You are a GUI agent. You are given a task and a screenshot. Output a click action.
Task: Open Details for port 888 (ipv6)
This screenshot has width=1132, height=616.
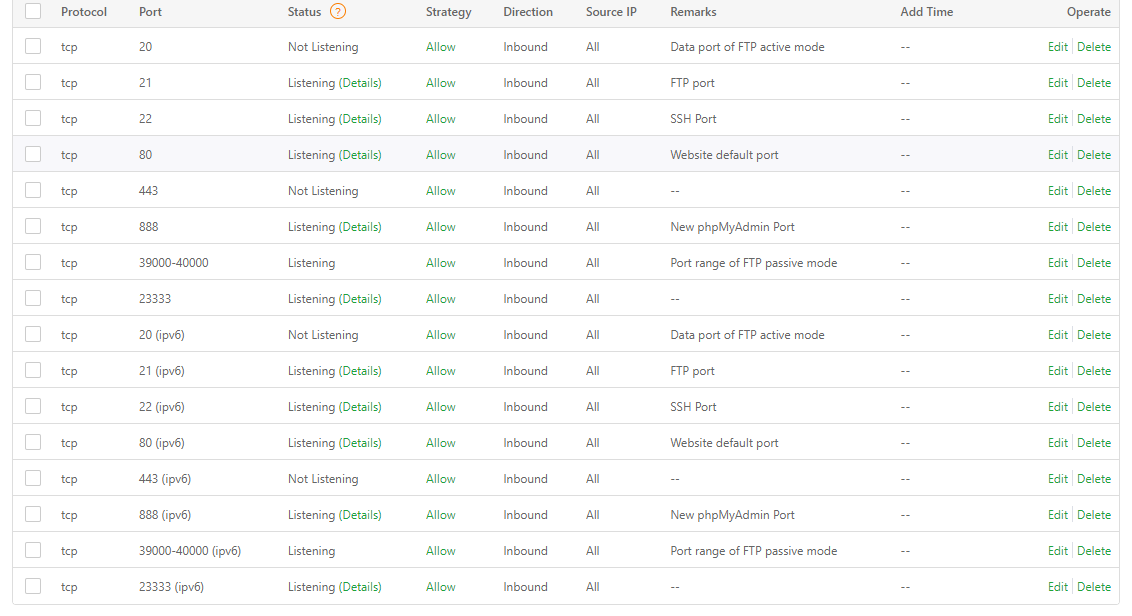360,515
